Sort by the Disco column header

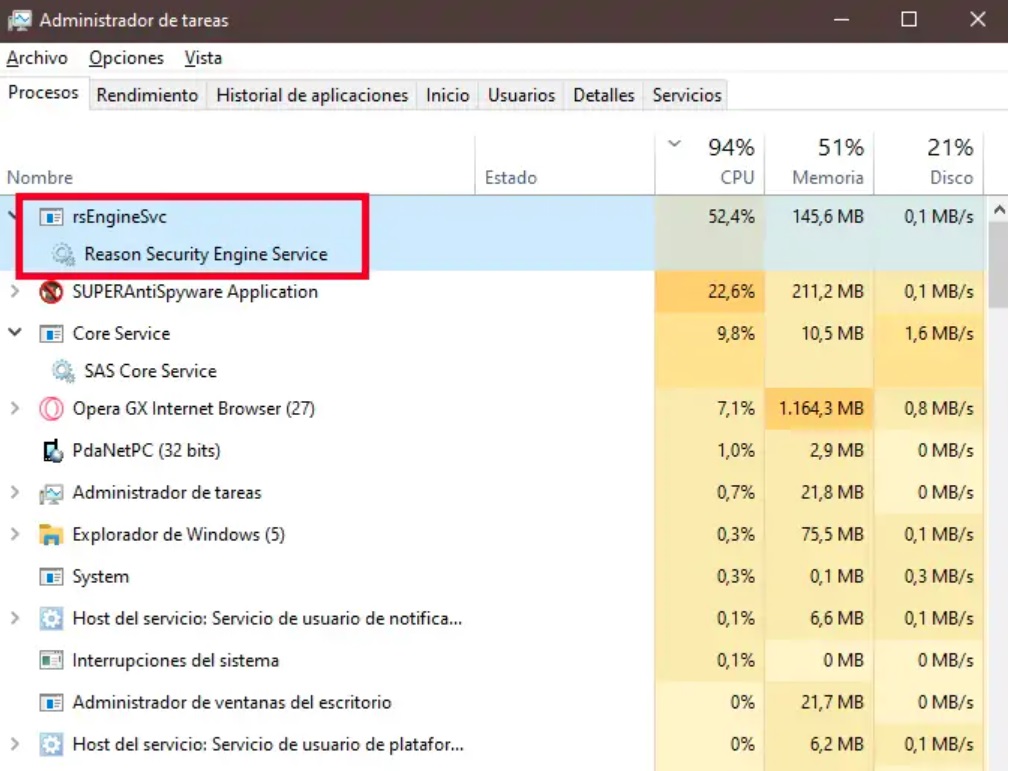pos(929,164)
